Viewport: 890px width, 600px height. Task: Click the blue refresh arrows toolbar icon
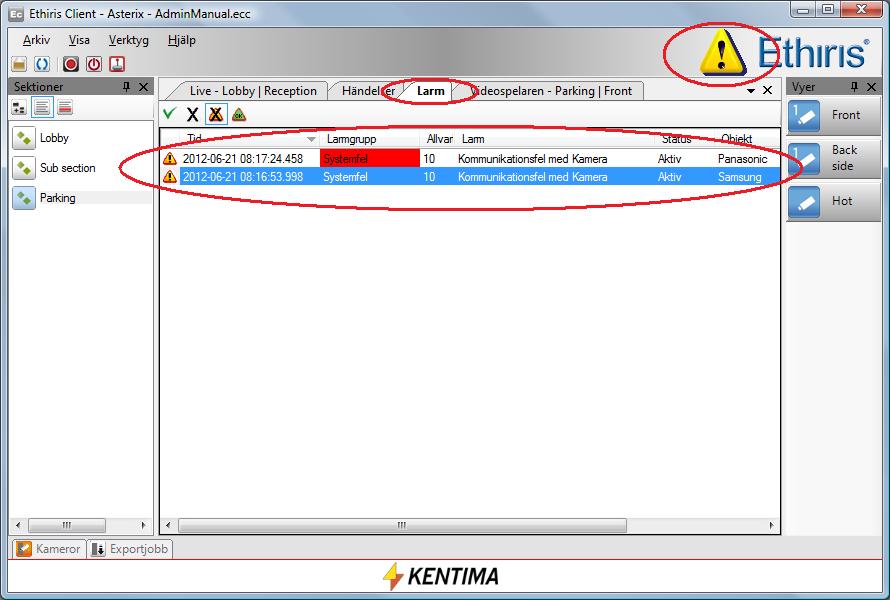click(x=42, y=64)
